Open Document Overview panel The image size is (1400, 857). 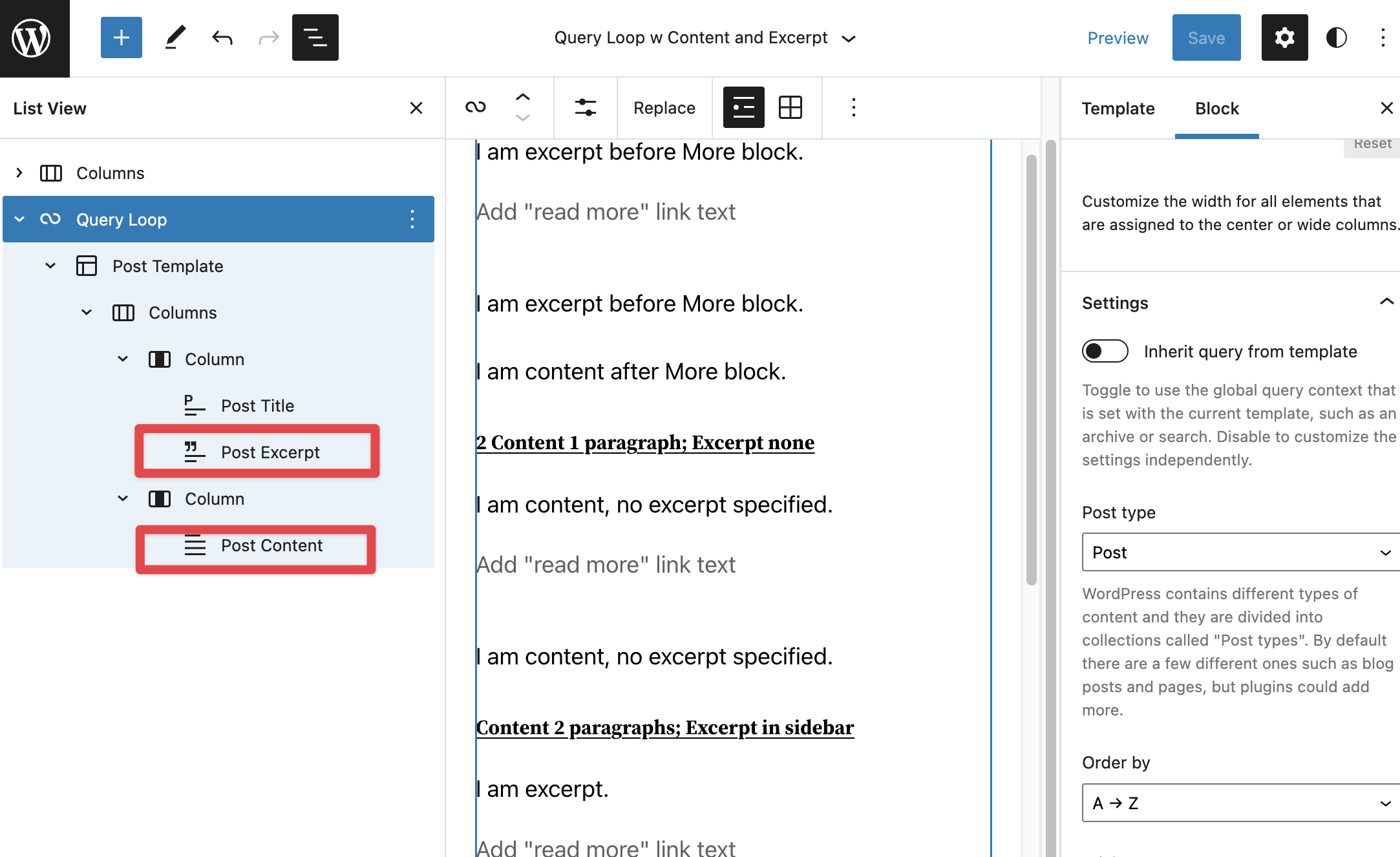315,37
